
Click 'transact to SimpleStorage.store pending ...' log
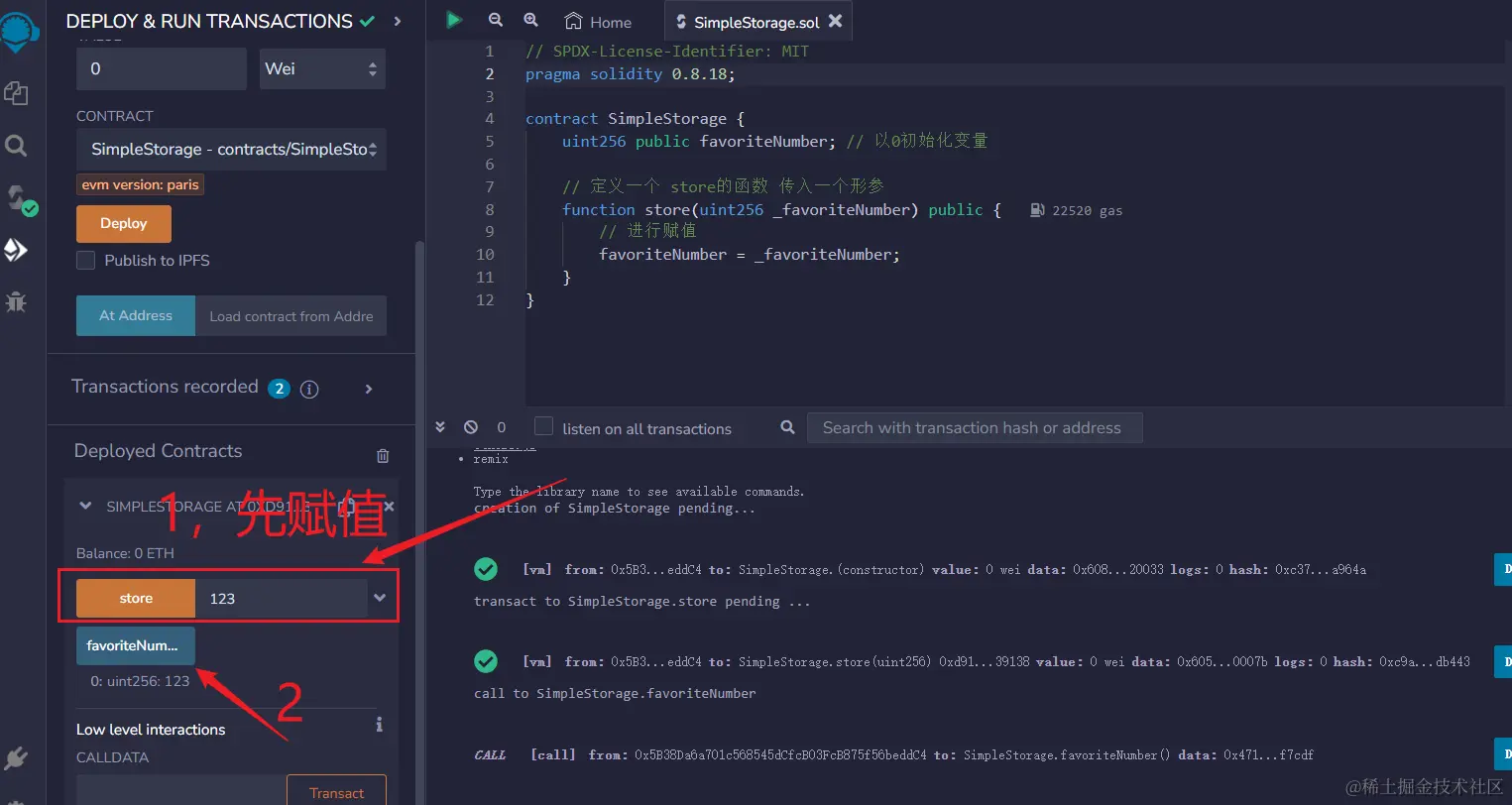641,601
